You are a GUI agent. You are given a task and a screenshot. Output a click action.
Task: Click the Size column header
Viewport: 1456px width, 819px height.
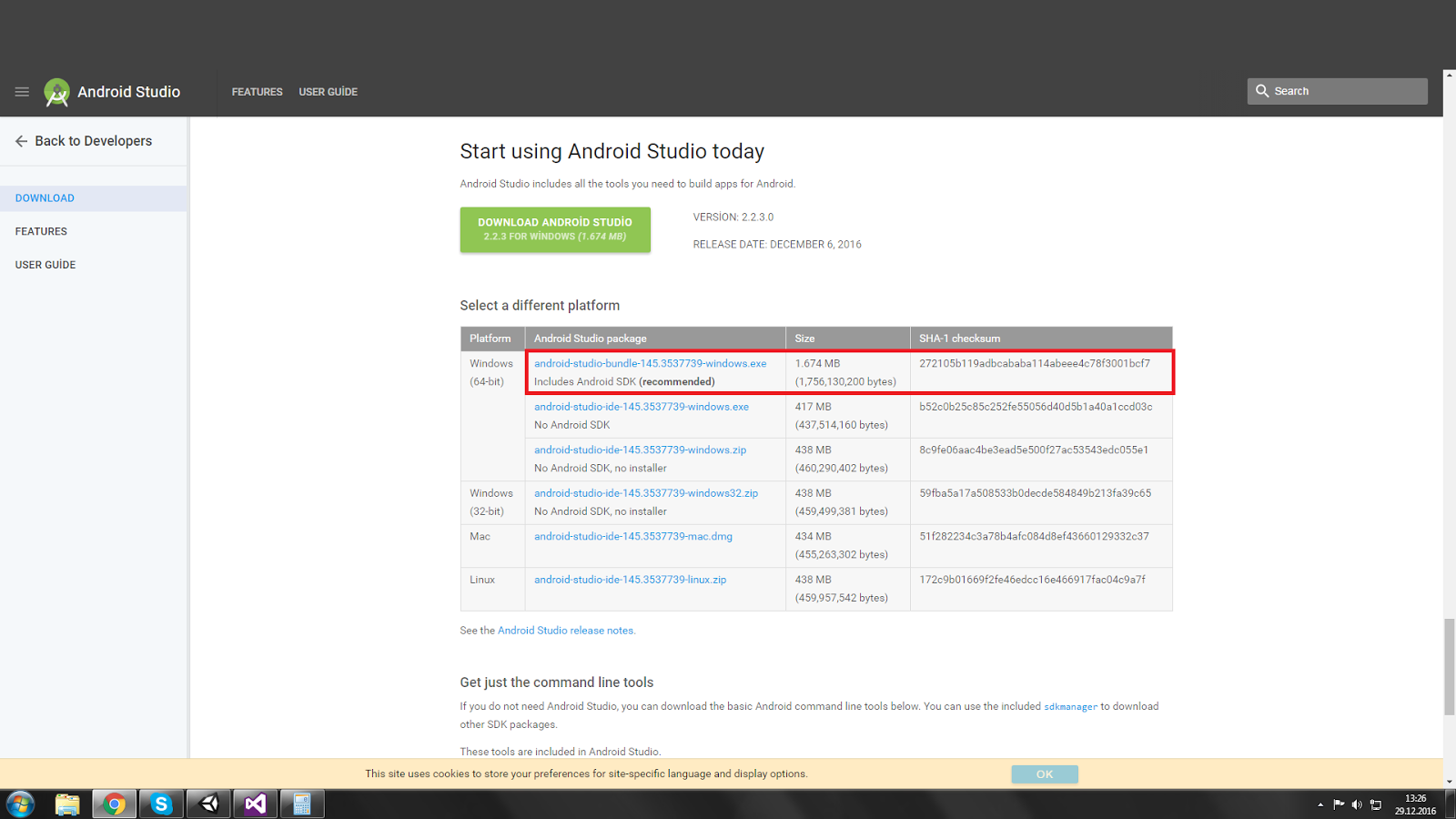847,339
